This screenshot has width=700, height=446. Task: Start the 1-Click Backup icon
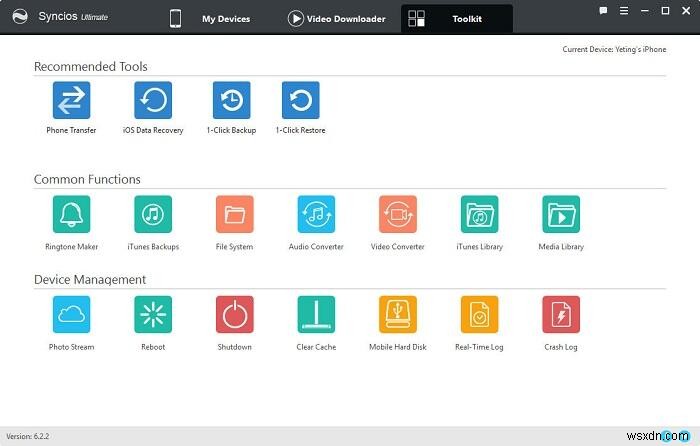pos(231,100)
